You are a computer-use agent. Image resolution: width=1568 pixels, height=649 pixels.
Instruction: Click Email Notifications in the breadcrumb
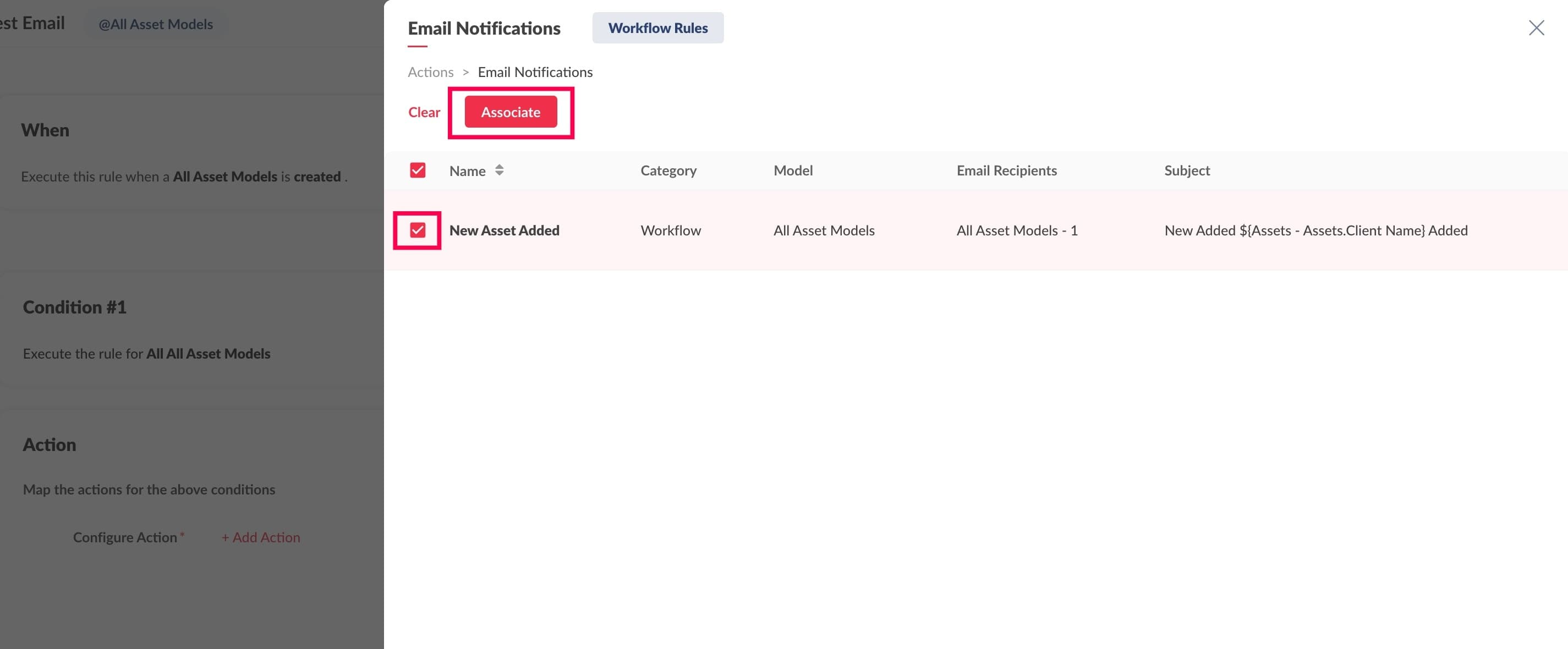tap(534, 73)
